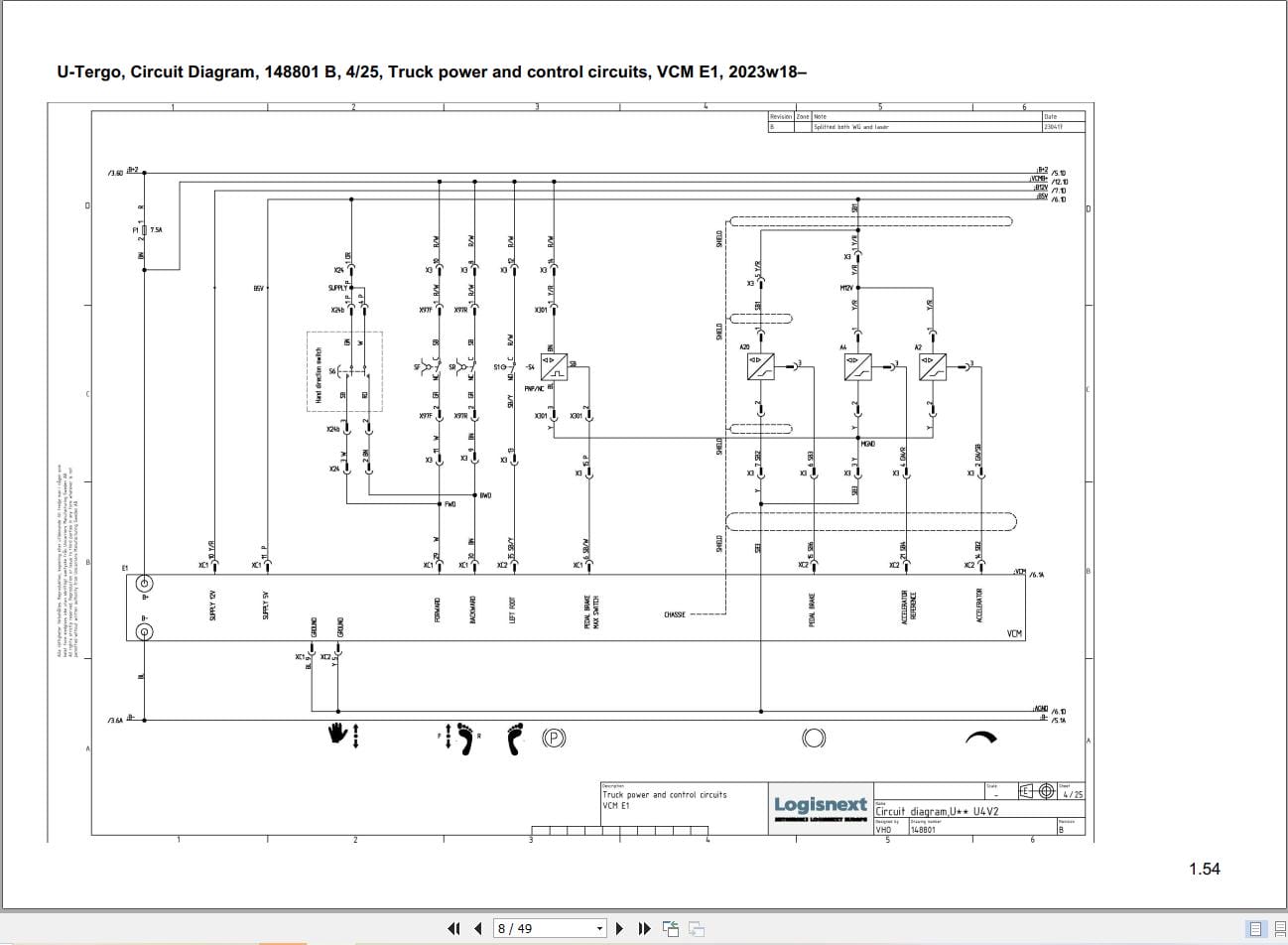This screenshot has height=945, width=1288.
Task: Click 'Truck power and control circuits' description text
Action: point(664,795)
